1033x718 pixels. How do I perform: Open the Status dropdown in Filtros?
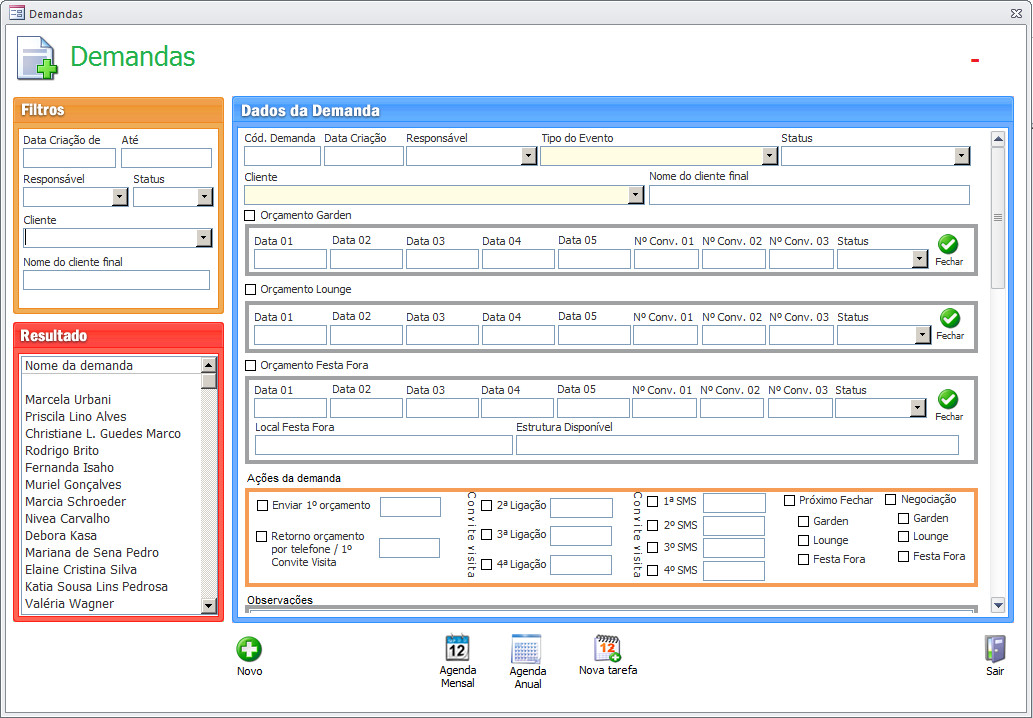coord(205,197)
